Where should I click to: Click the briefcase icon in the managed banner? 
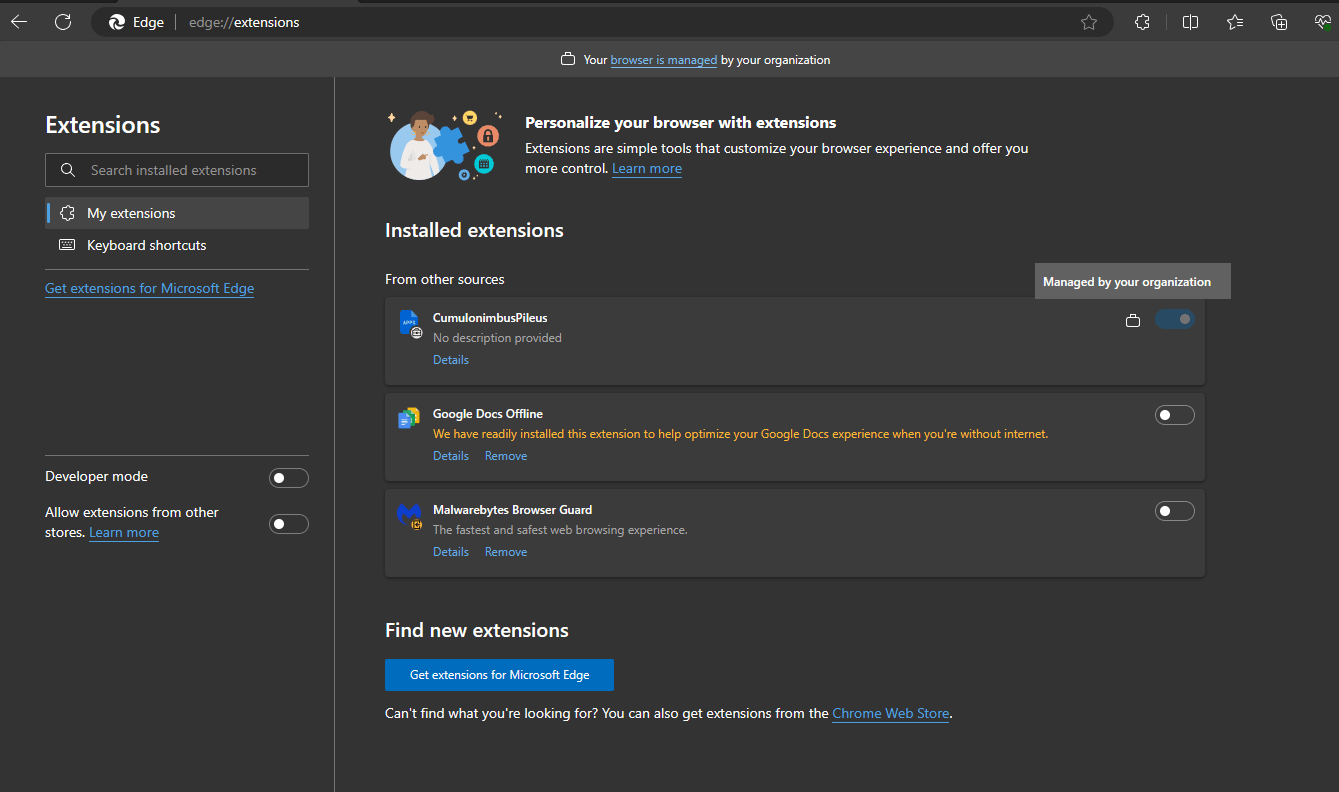tap(568, 60)
